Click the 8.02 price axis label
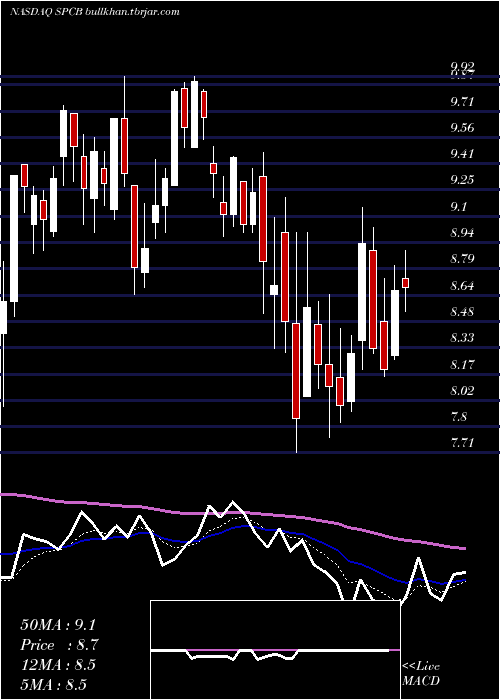This screenshot has width=500, height=700. tap(462, 391)
